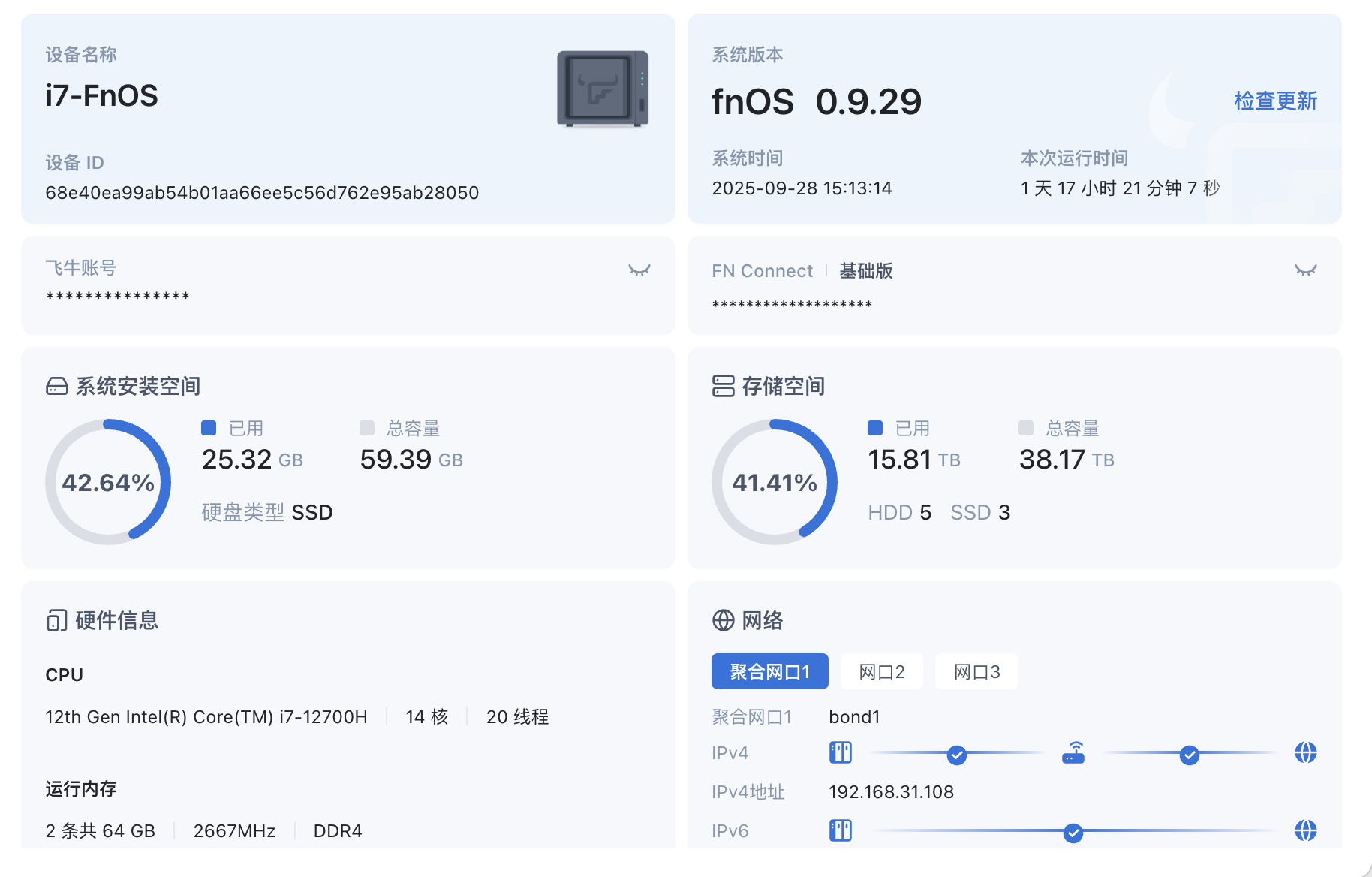Click the 42.64% system usage ring
Image resolution: width=1372 pixels, height=877 pixels.
click(108, 482)
